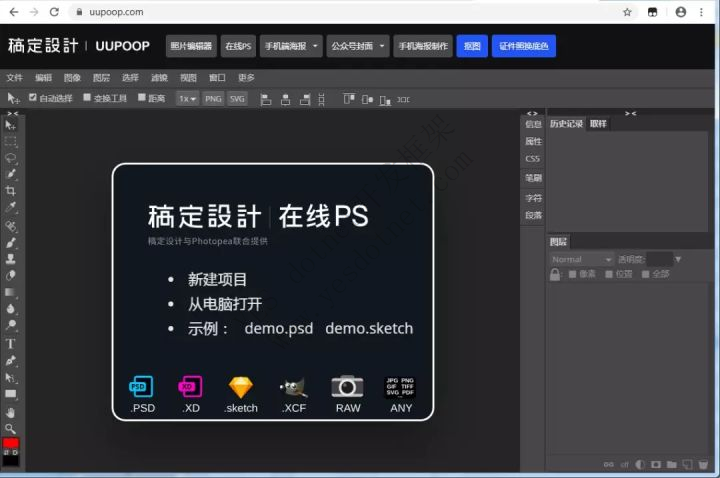
Task: Open the CSS side panel
Action: pyautogui.click(x=533, y=159)
